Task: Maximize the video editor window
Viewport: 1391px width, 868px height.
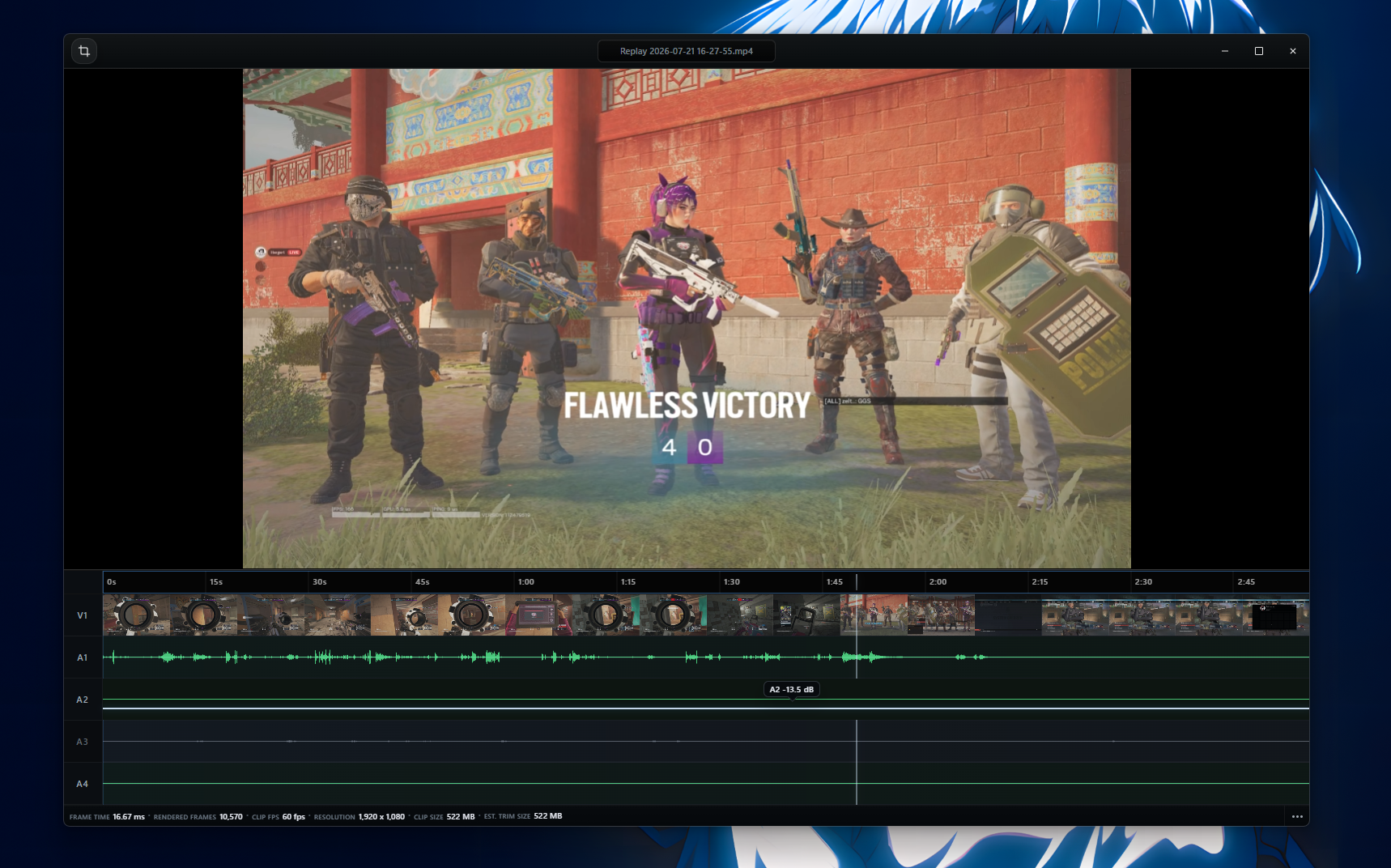Action: pyautogui.click(x=1259, y=51)
